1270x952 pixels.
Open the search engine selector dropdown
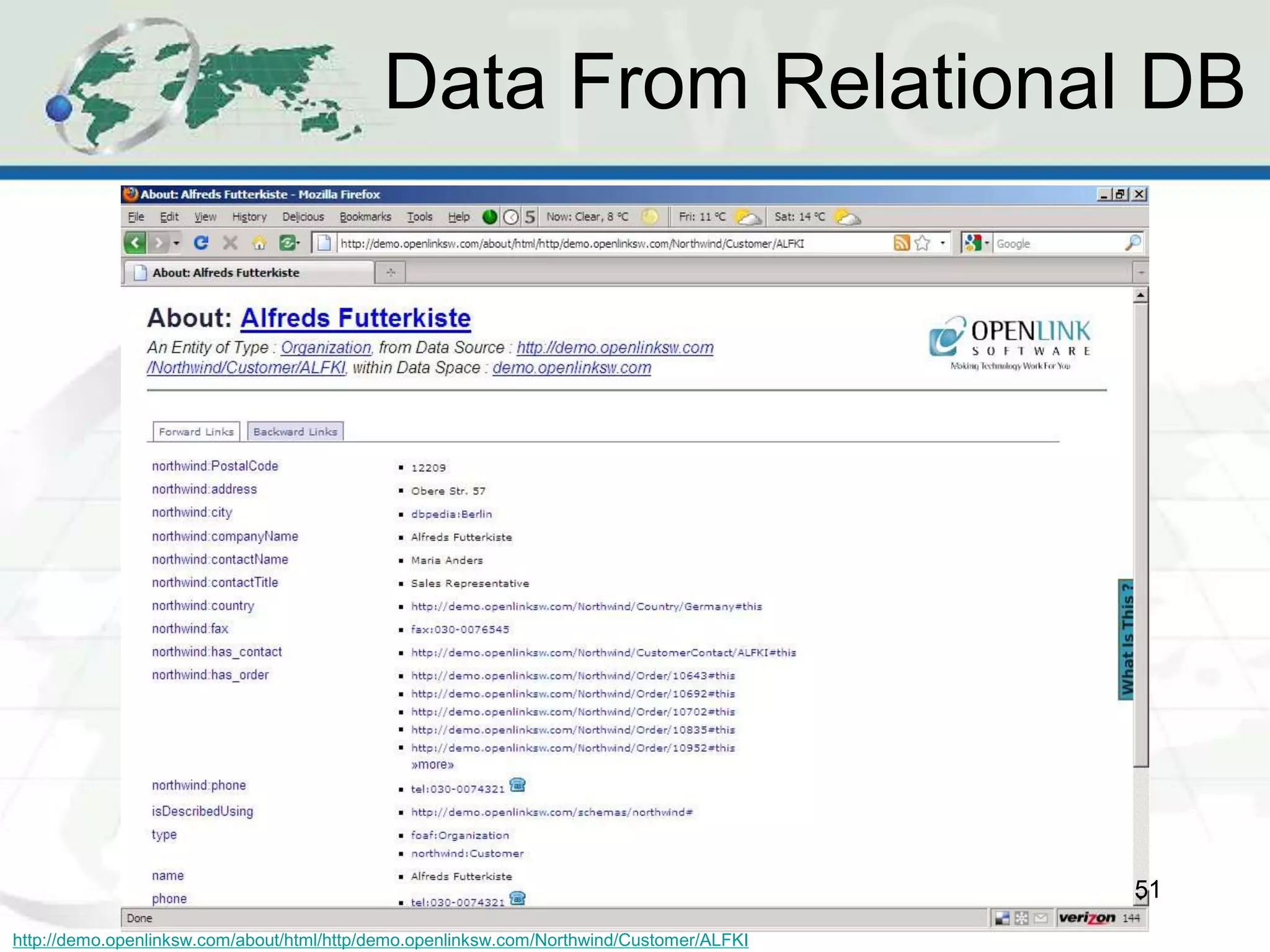coord(987,243)
